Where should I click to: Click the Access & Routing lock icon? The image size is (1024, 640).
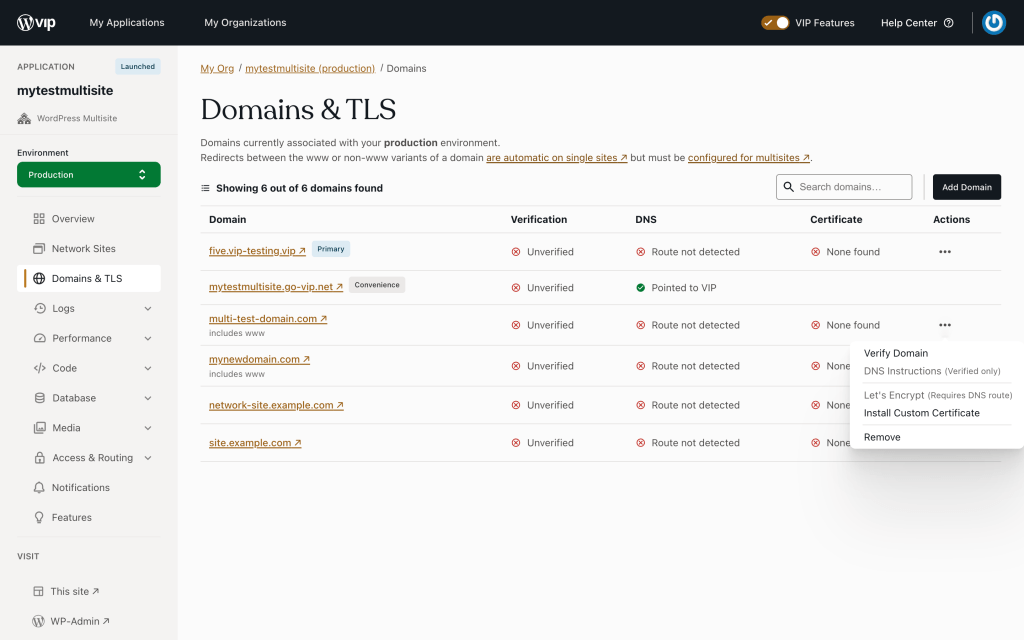click(40, 458)
